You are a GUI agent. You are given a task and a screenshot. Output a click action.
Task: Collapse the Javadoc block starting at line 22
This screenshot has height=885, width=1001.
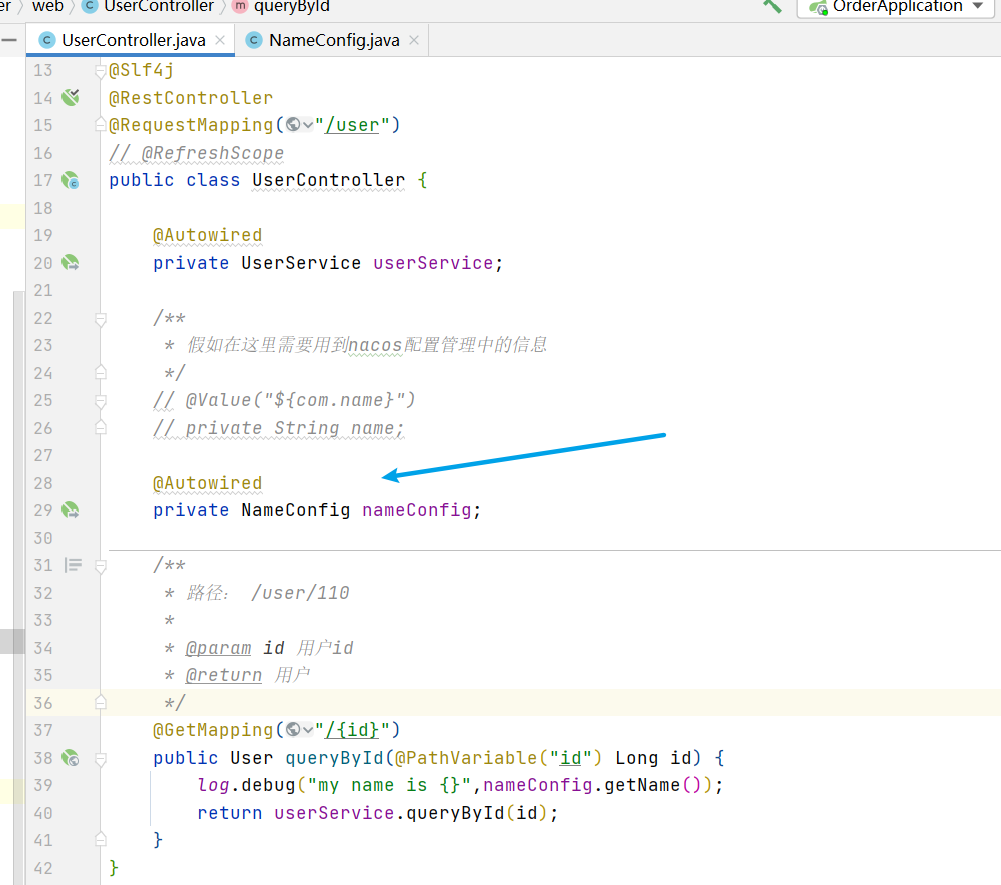tap(100, 318)
